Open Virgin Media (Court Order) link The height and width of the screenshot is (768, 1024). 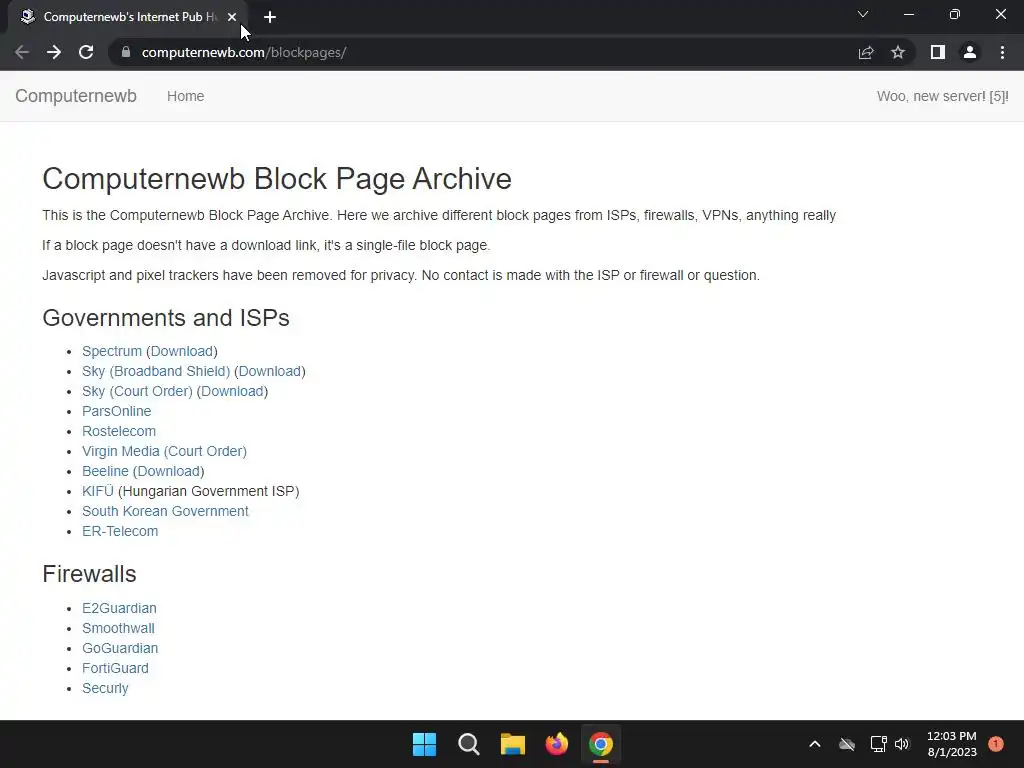165,451
